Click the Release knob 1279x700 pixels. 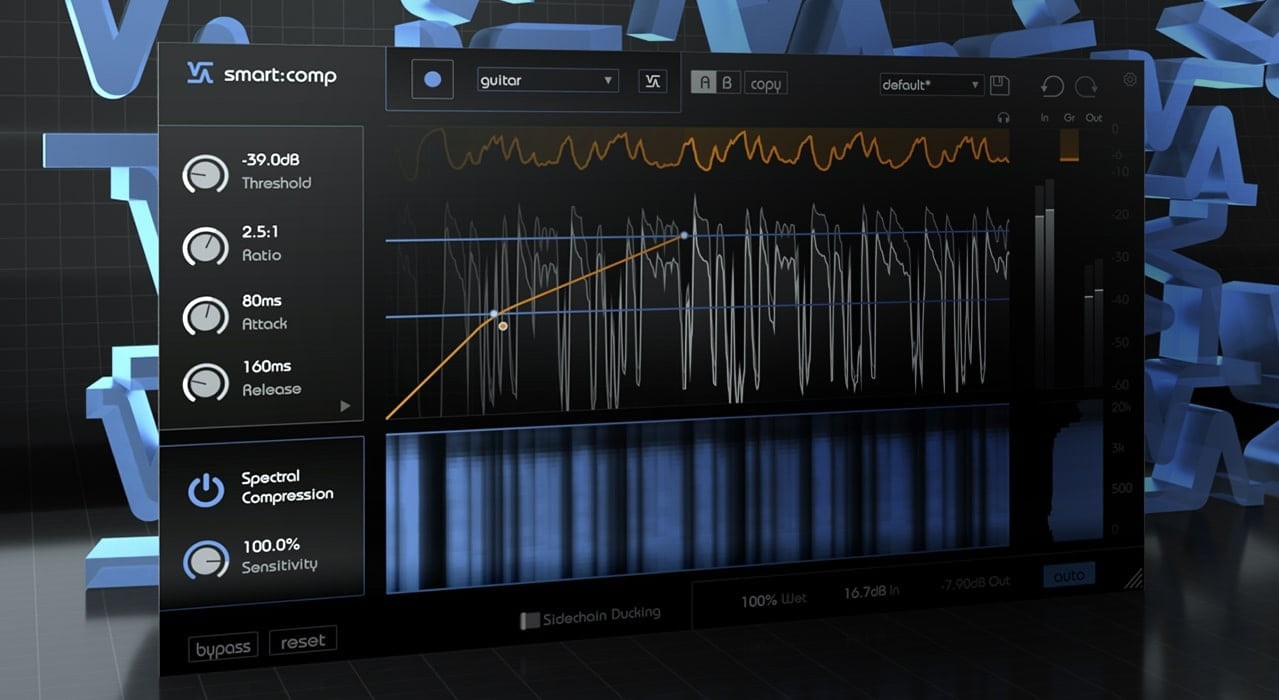tap(205, 381)
